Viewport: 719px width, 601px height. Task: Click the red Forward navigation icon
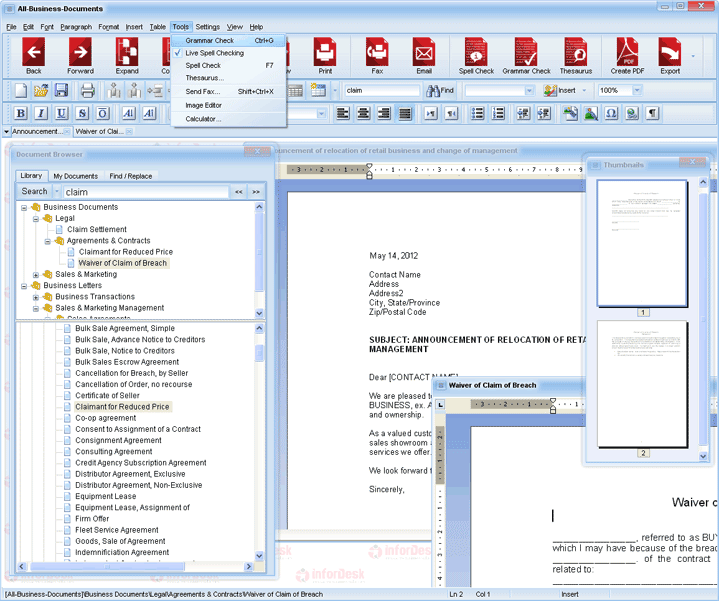pos(80,52)
